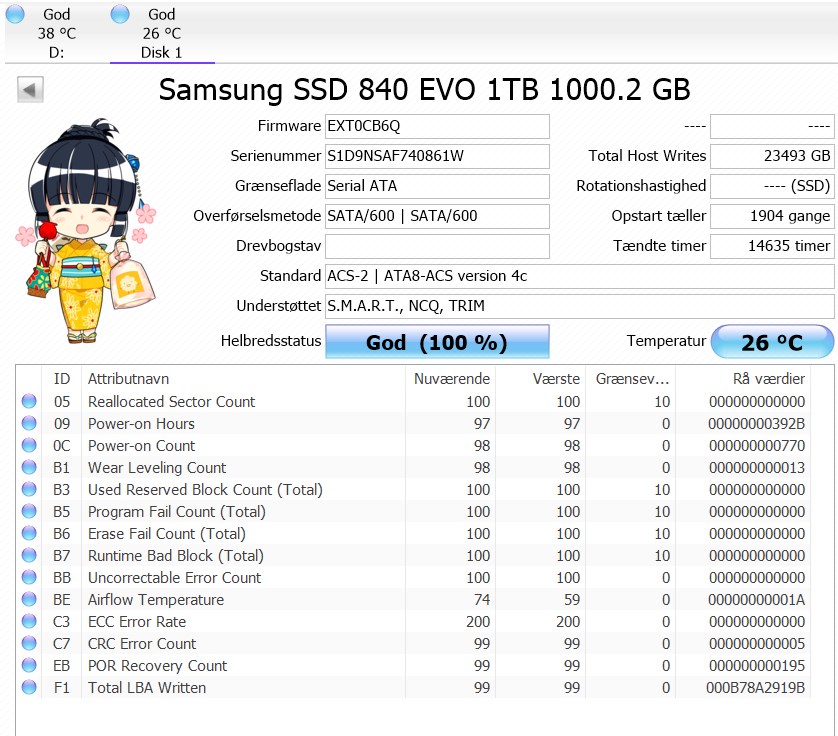Click the Nuværende column header
Viewport: 838px width, 736px height.
tap(451, 379)
